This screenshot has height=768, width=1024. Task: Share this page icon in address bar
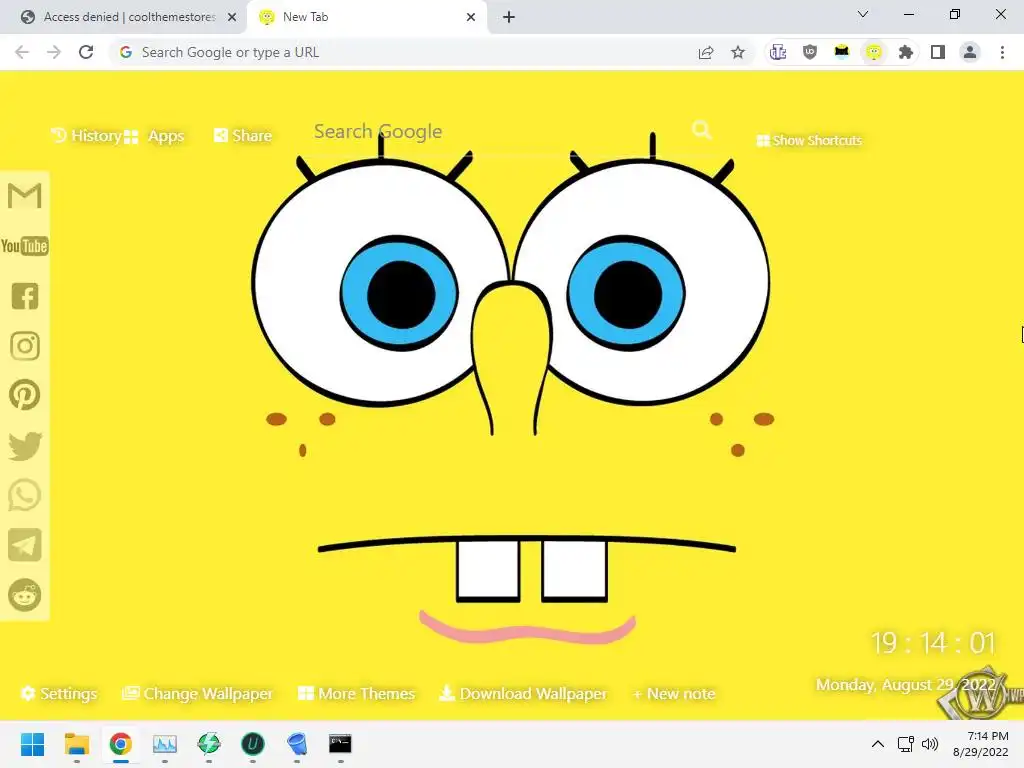(706, 52)
